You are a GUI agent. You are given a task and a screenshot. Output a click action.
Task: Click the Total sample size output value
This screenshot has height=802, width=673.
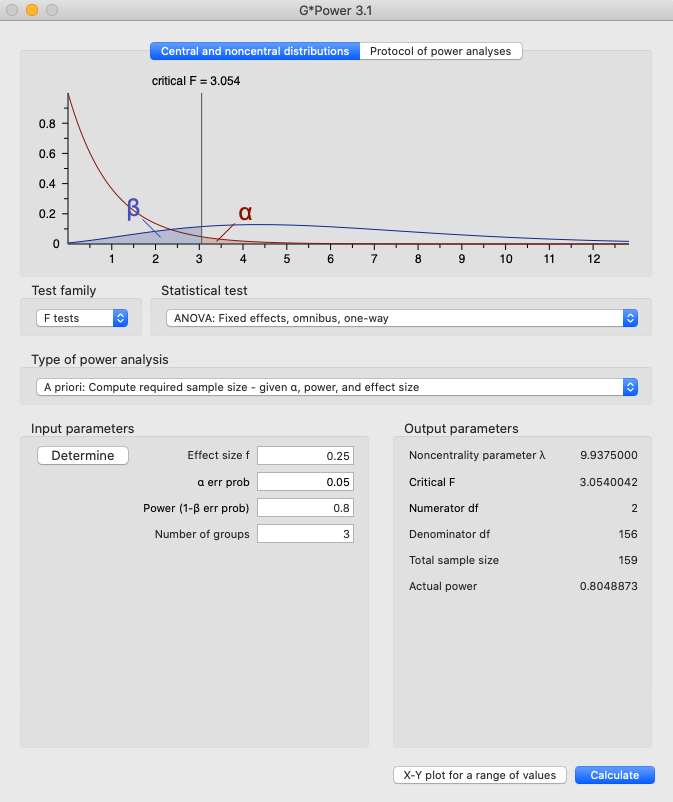tap(626, 560)
